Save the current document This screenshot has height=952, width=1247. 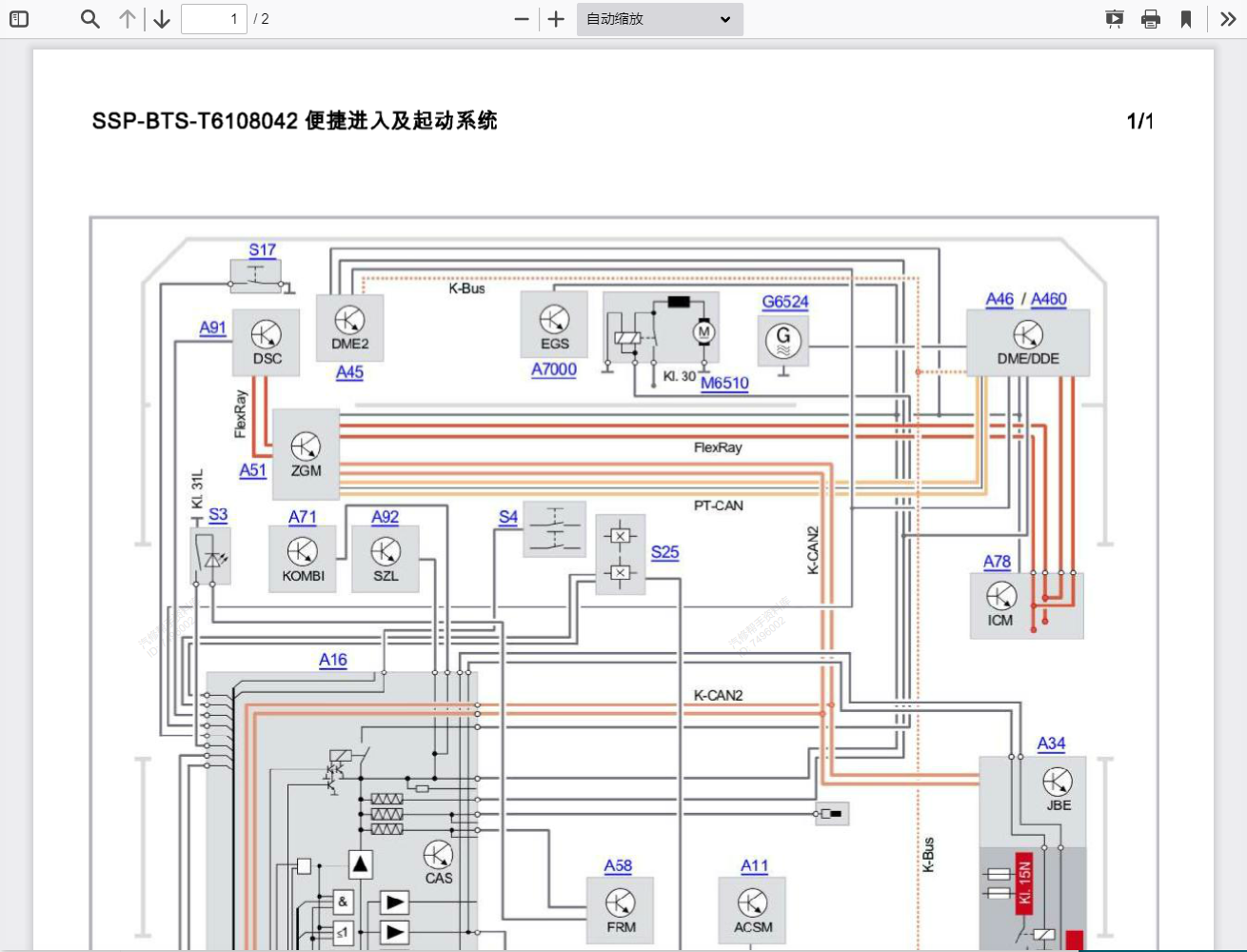pos(1187,19)
